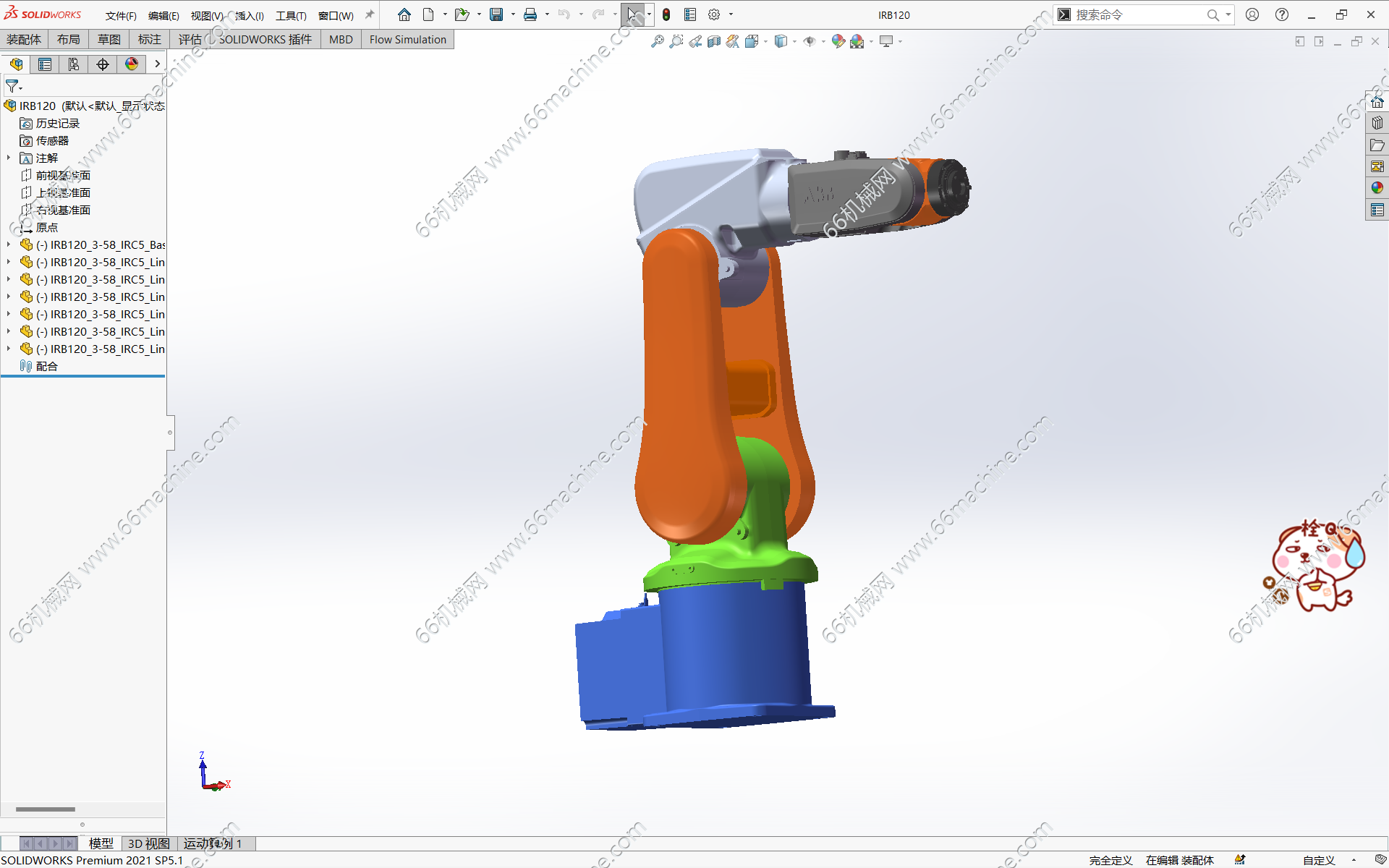The width and height of the screenshot is (1389, 868).
Task: Click the 搜索命令 search field
Action: pyautogui.click(x=1139, y=14)
